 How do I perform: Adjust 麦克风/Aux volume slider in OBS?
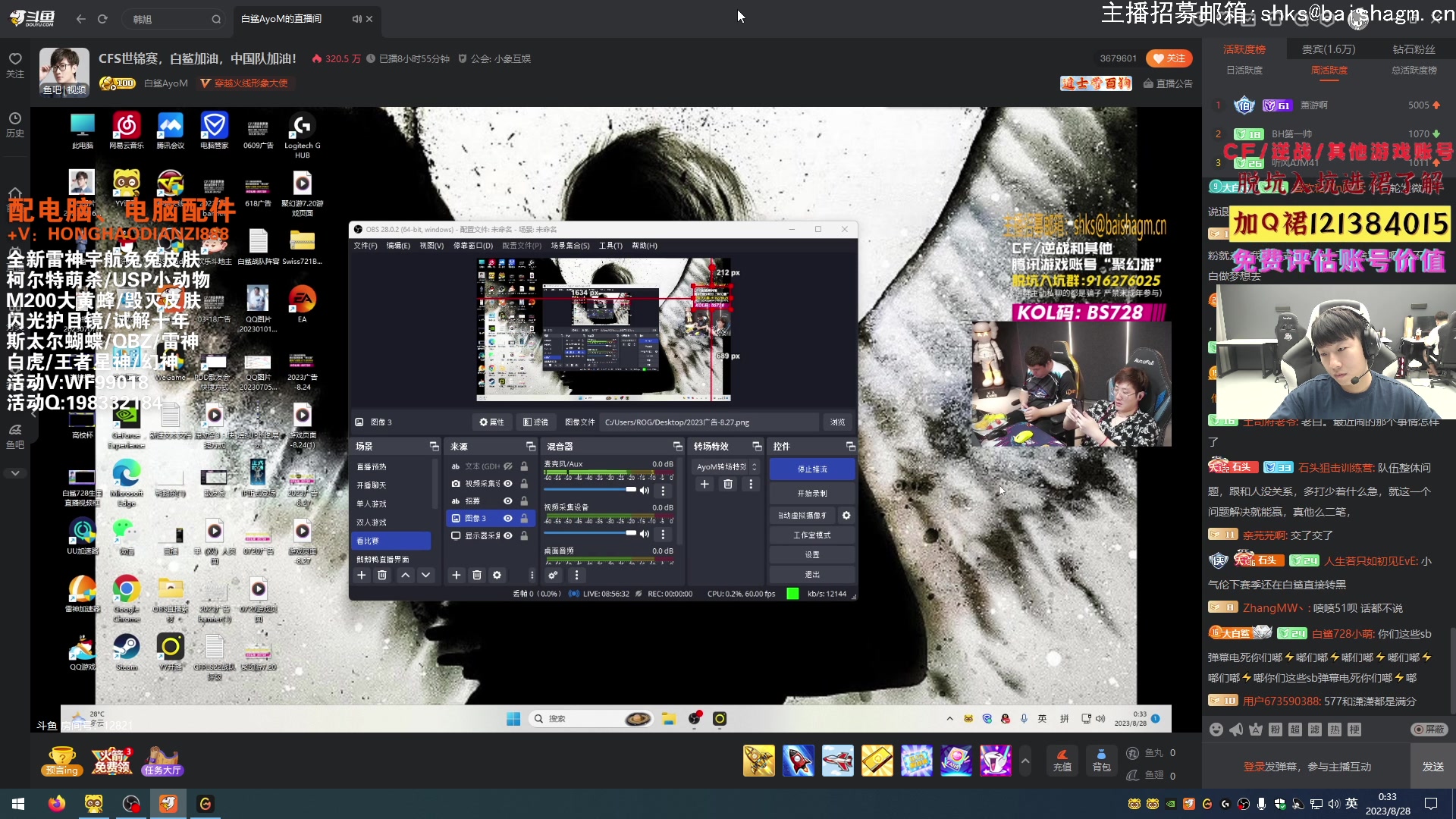coord(590,490)
